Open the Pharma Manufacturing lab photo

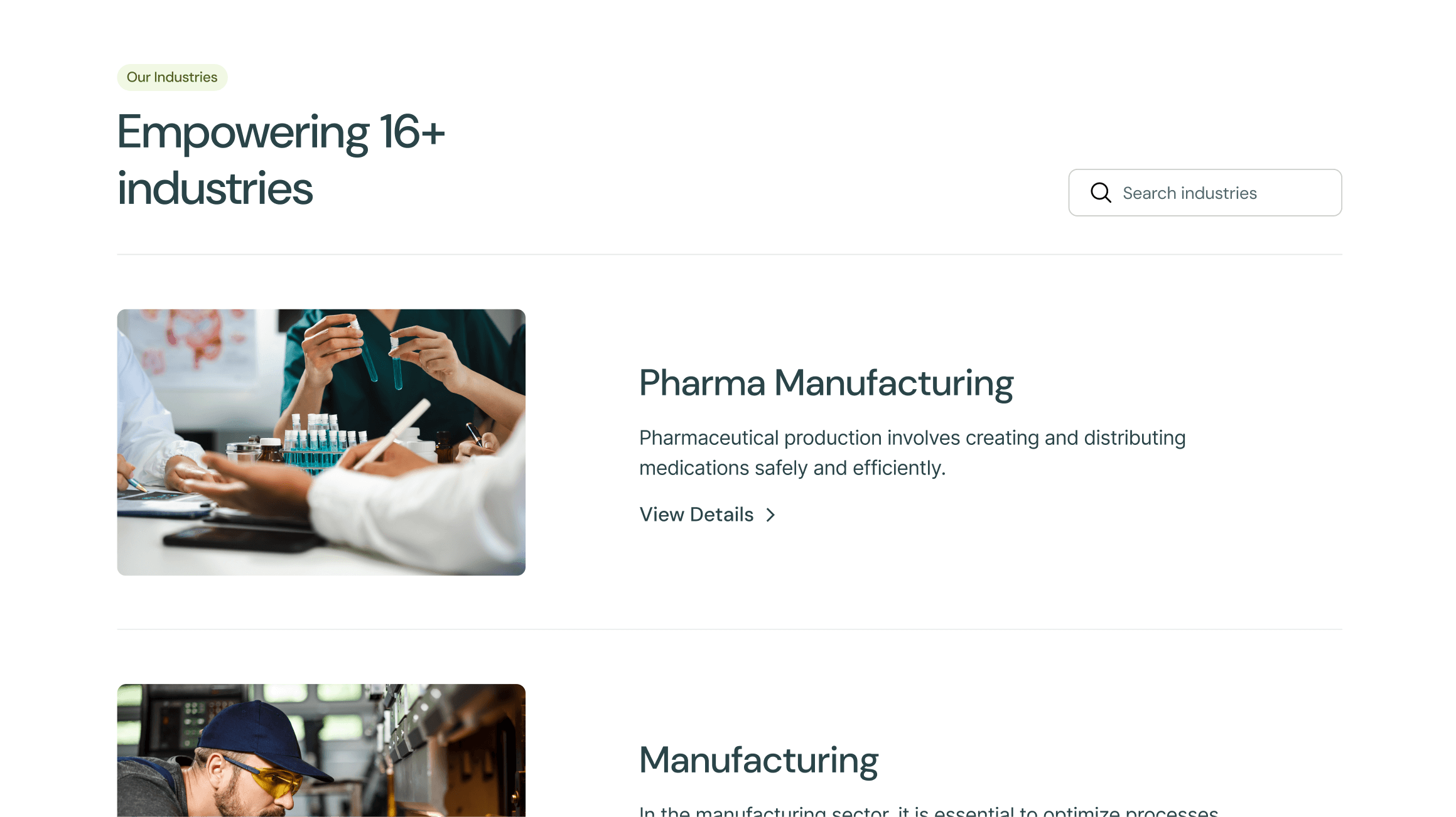(x=321, y=442)
